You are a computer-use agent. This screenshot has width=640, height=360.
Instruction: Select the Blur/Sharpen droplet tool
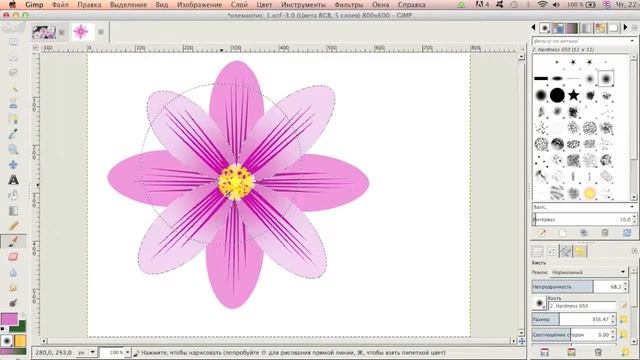[x=13, y=272]
